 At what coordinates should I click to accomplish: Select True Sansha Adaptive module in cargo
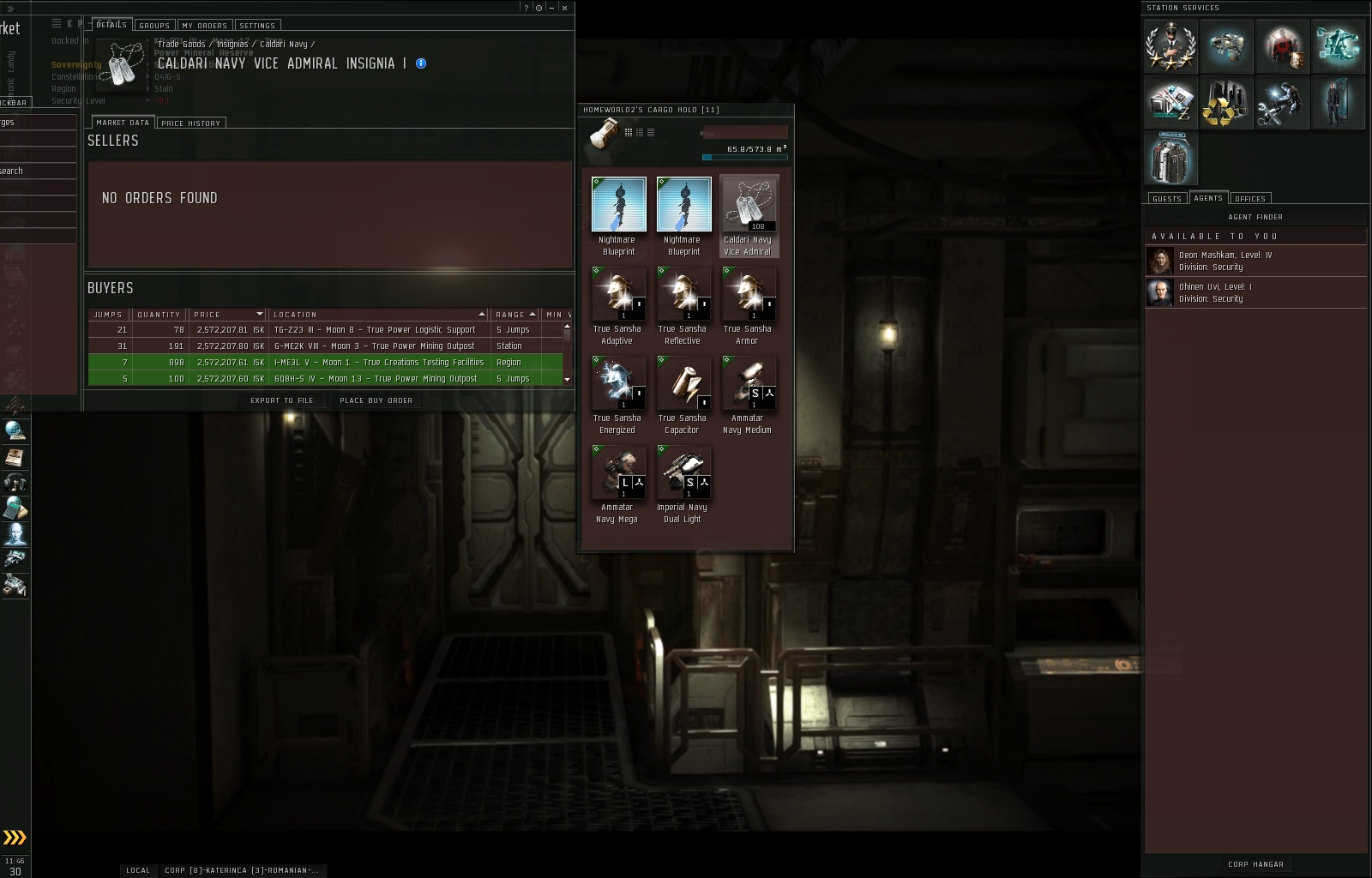618,306
